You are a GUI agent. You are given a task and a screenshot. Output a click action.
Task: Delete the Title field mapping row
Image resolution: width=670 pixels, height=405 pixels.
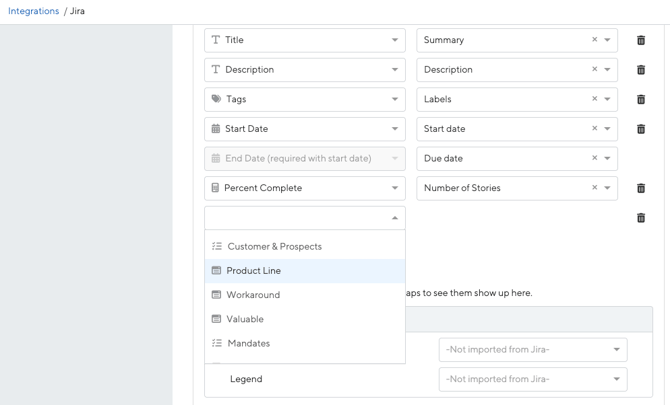(641, 40)
